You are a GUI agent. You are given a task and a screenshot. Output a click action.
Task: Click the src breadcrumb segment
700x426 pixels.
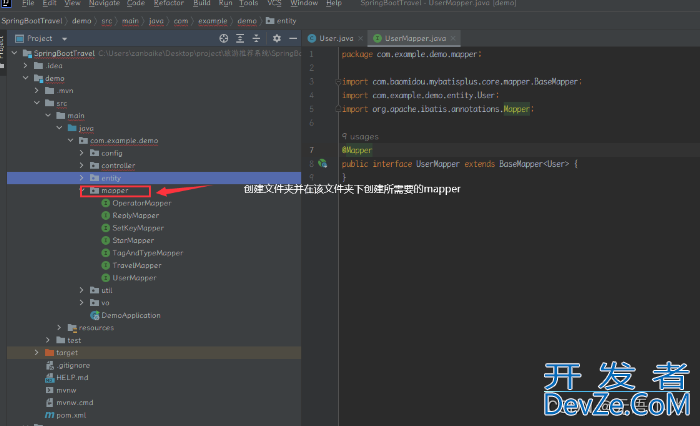tap(107, 21)
